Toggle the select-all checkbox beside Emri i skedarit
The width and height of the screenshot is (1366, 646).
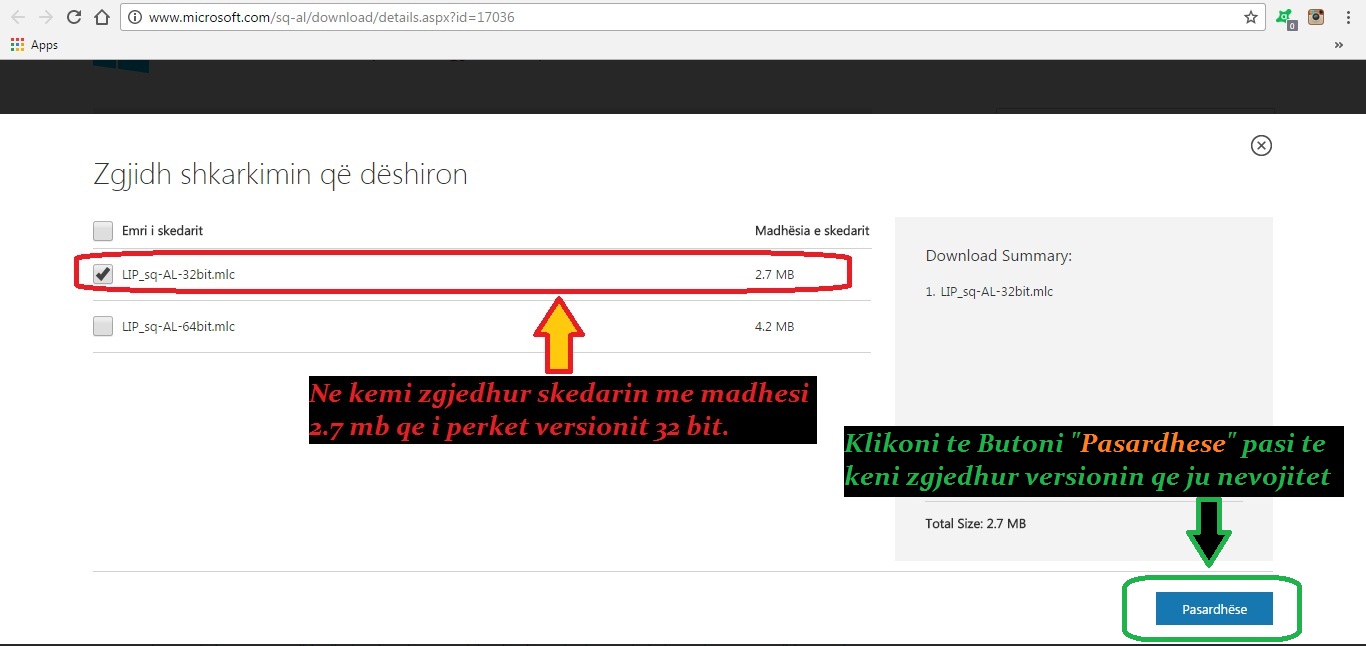103,231
